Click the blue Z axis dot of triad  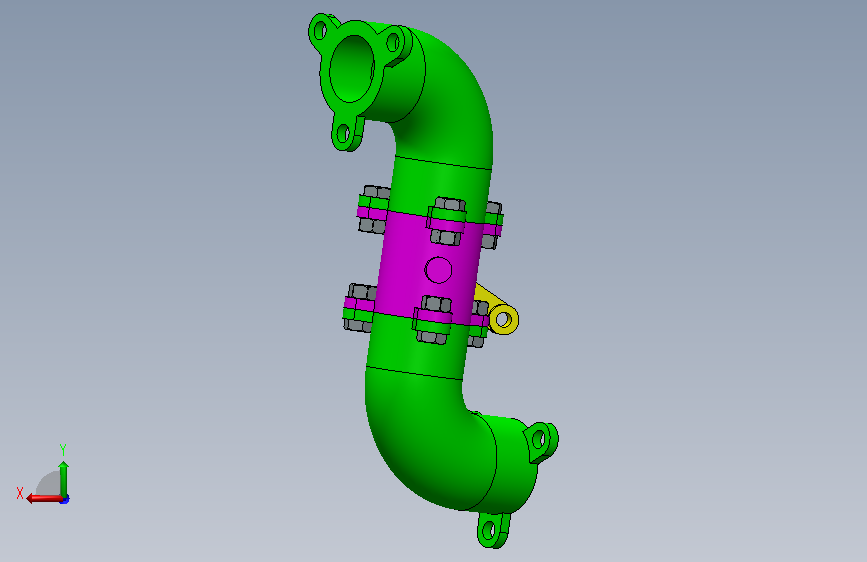pyautogui.click(x=65, y=500)
